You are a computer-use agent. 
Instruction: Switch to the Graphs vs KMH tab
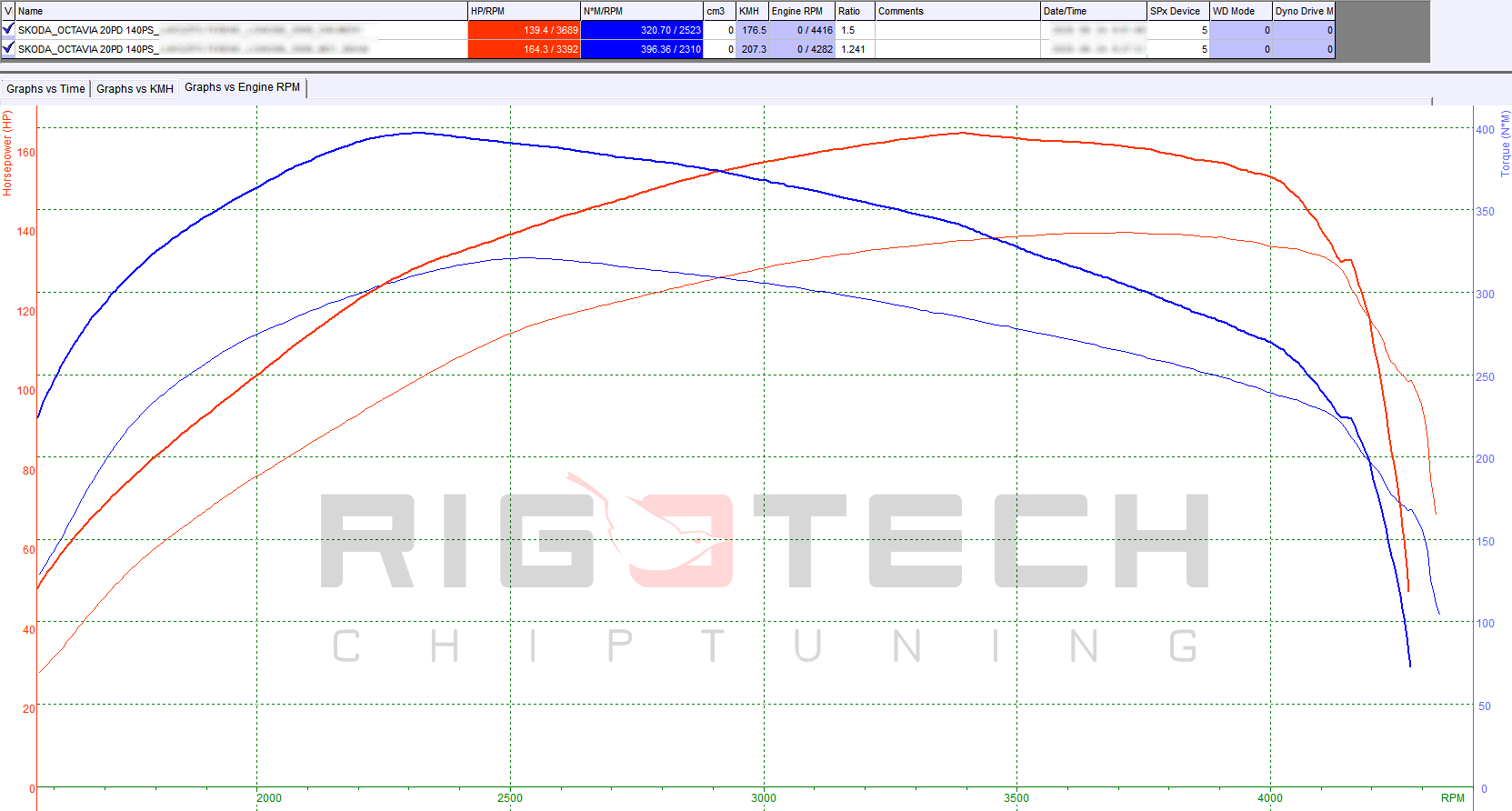tap(135, 88)
